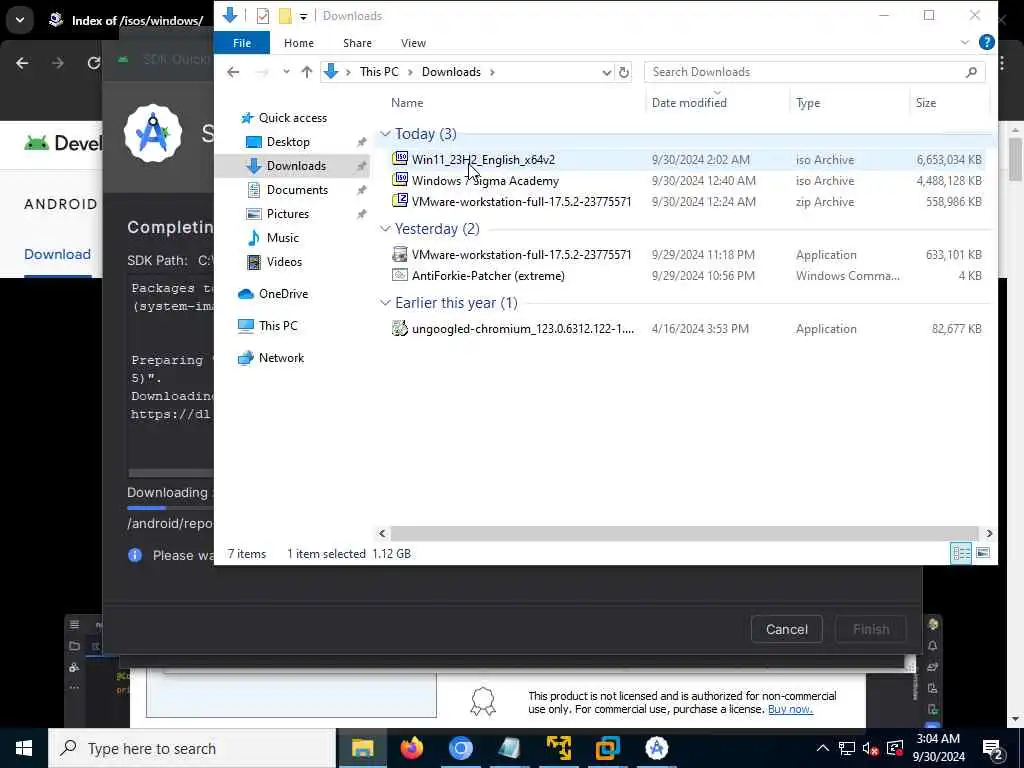Viewport: 1024px width, 768px height.
Task: Click the Explorer Help question-mark icon
Action: click(986, 42)
